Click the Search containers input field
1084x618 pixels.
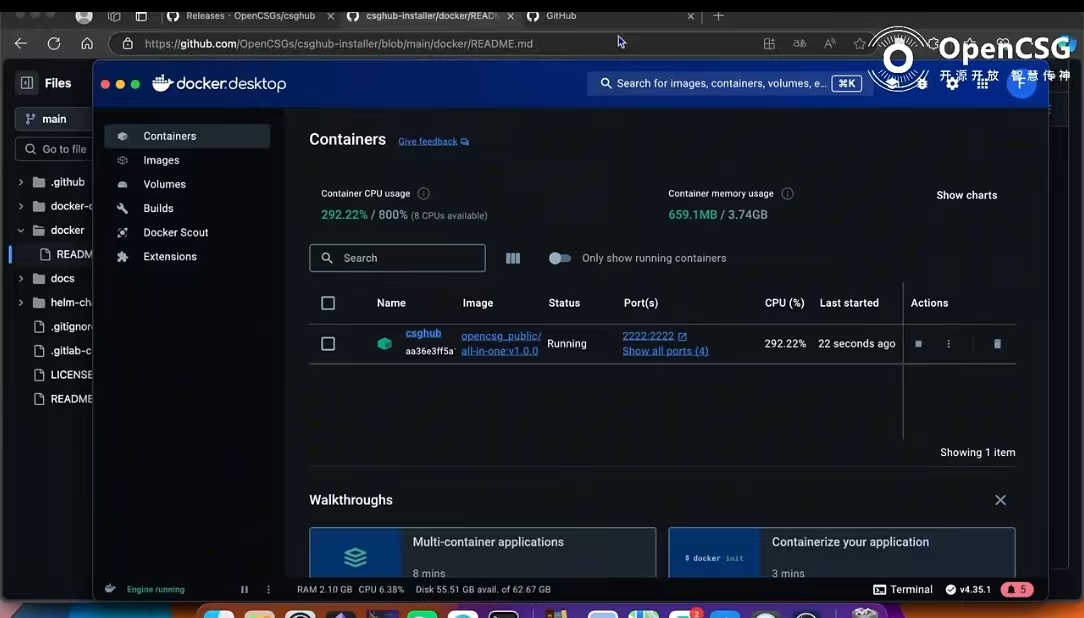click(397, 258)
